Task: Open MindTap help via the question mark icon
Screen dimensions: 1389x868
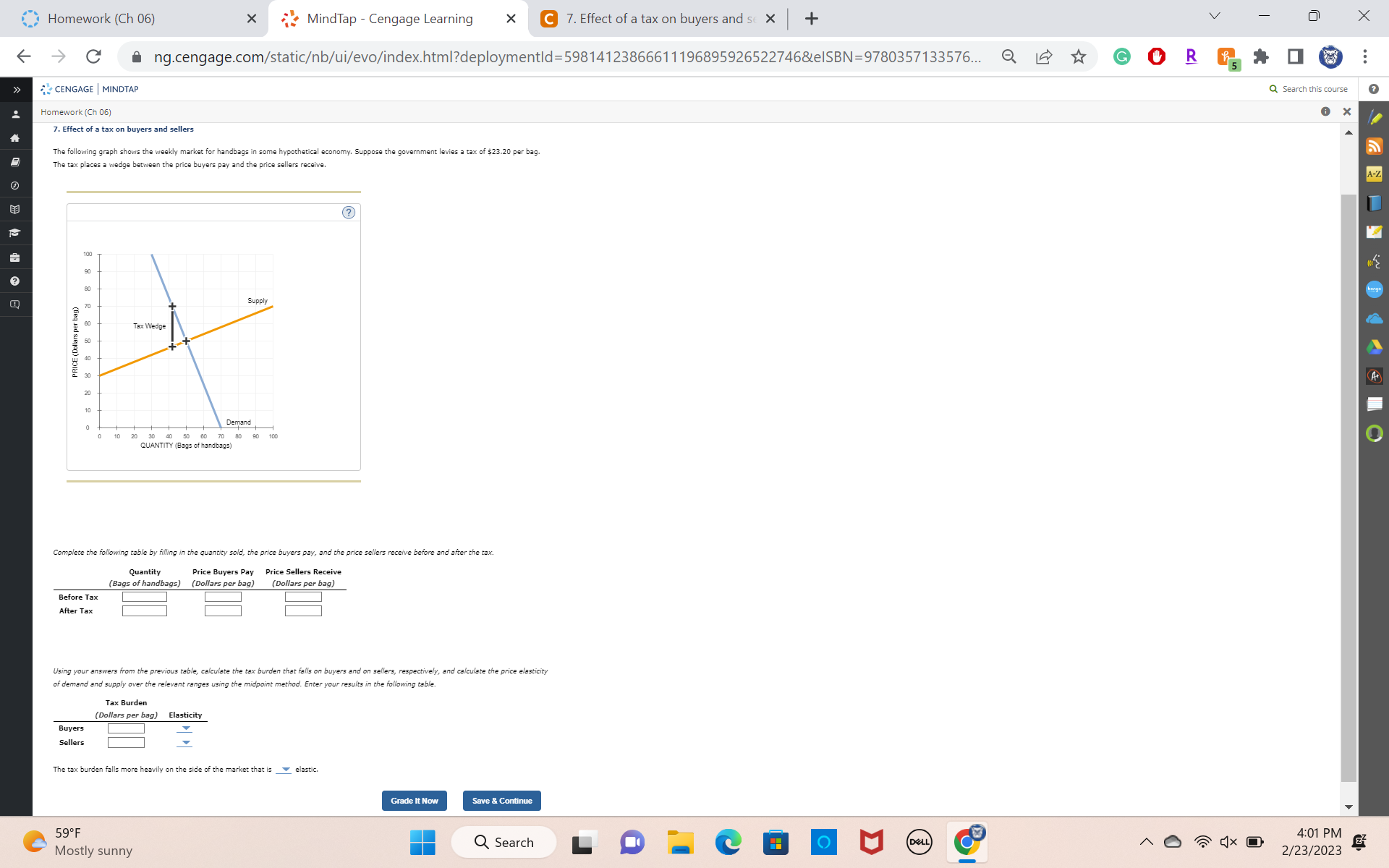Action: tap(14, 281)
